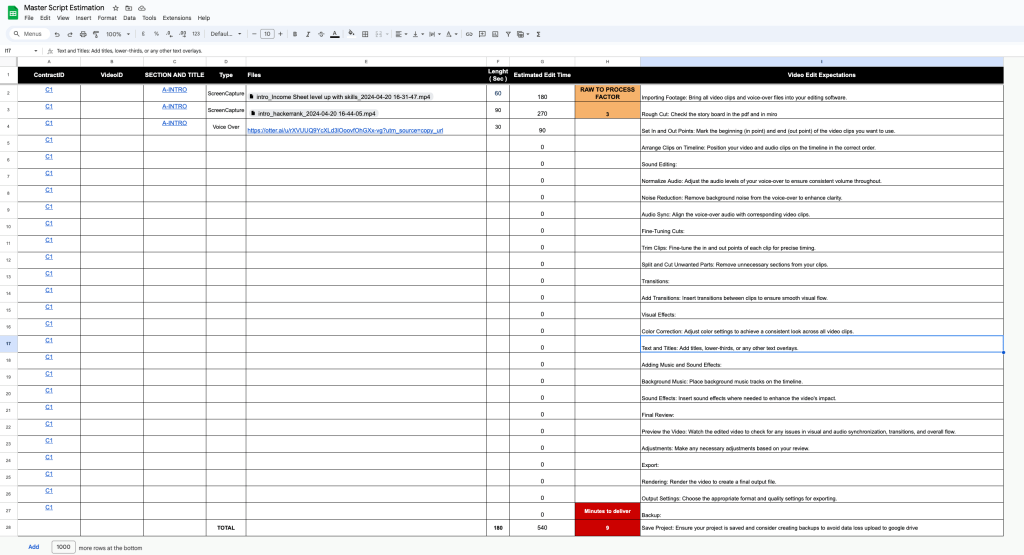The height and width of the screenshot is (555, 1024).
Task: Open the Tools menu
Action: [150, 18]
